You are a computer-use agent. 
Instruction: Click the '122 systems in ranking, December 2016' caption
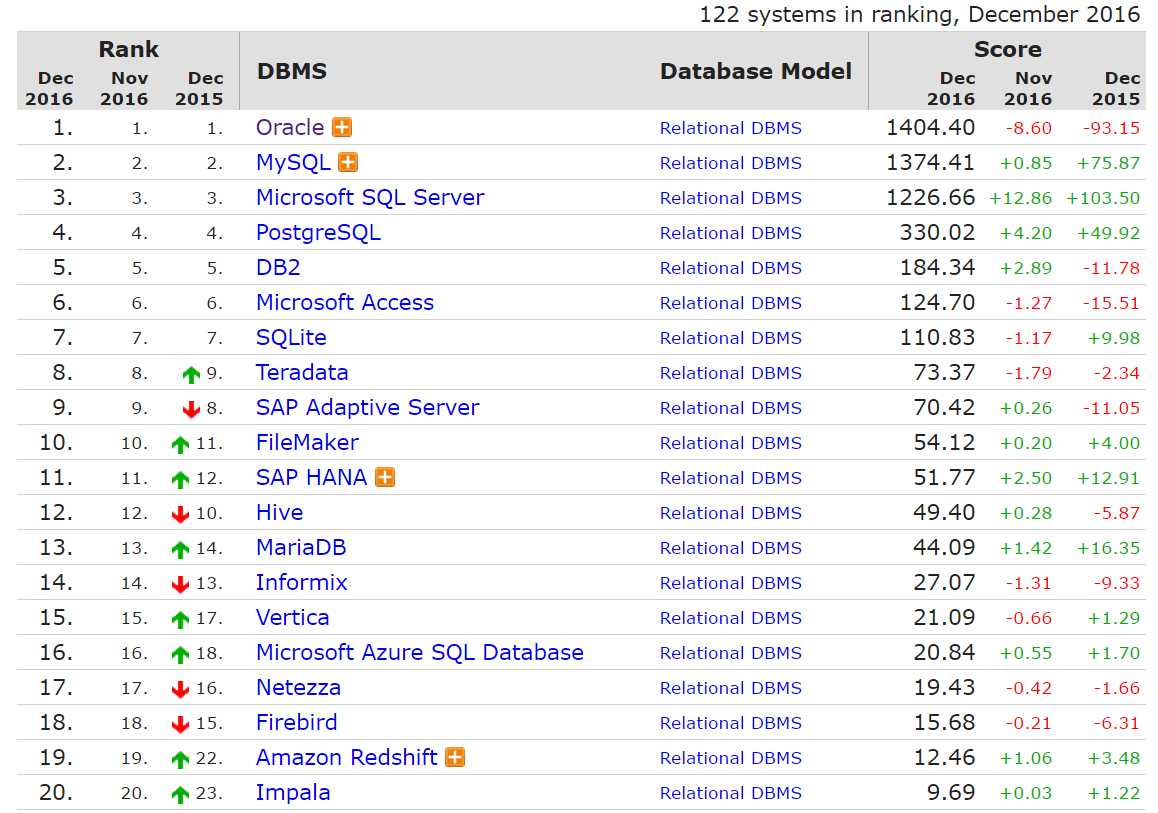pos(919,14)
